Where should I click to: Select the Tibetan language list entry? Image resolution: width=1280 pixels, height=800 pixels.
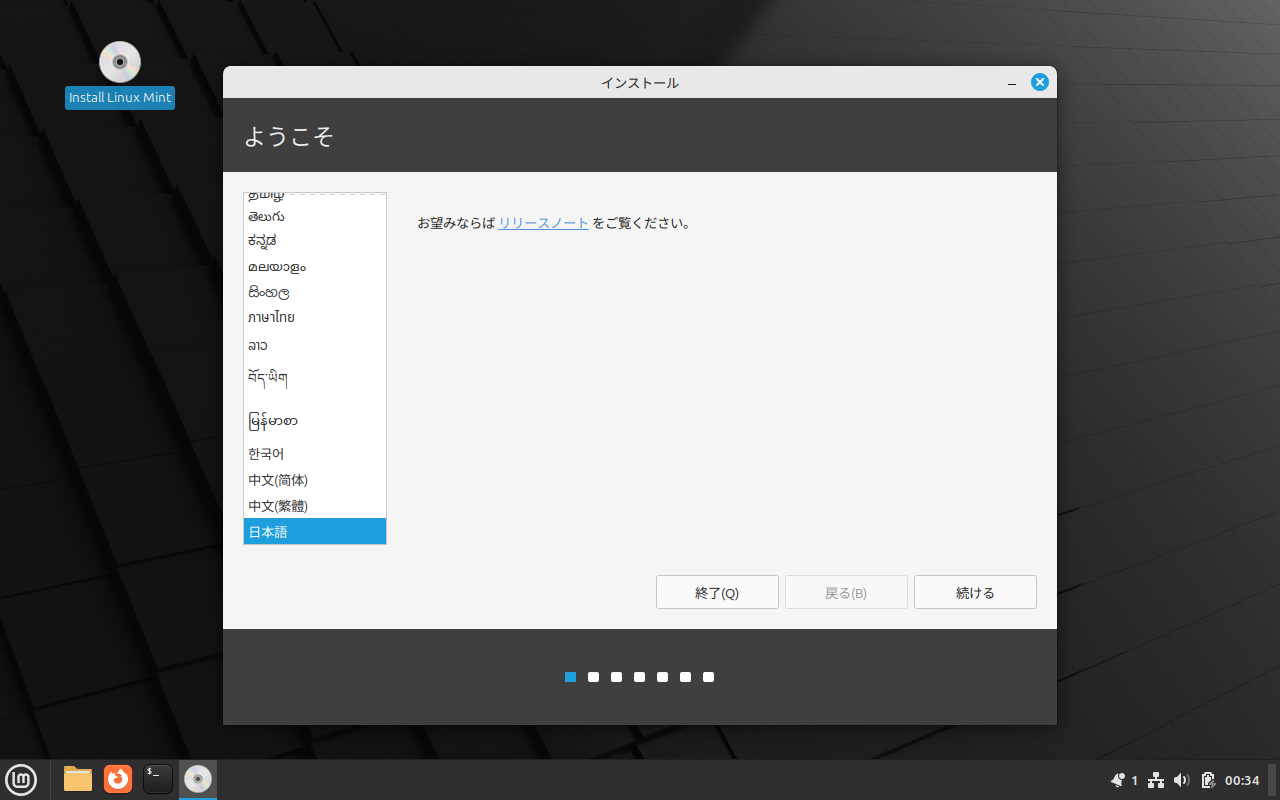tap(315, 379)
